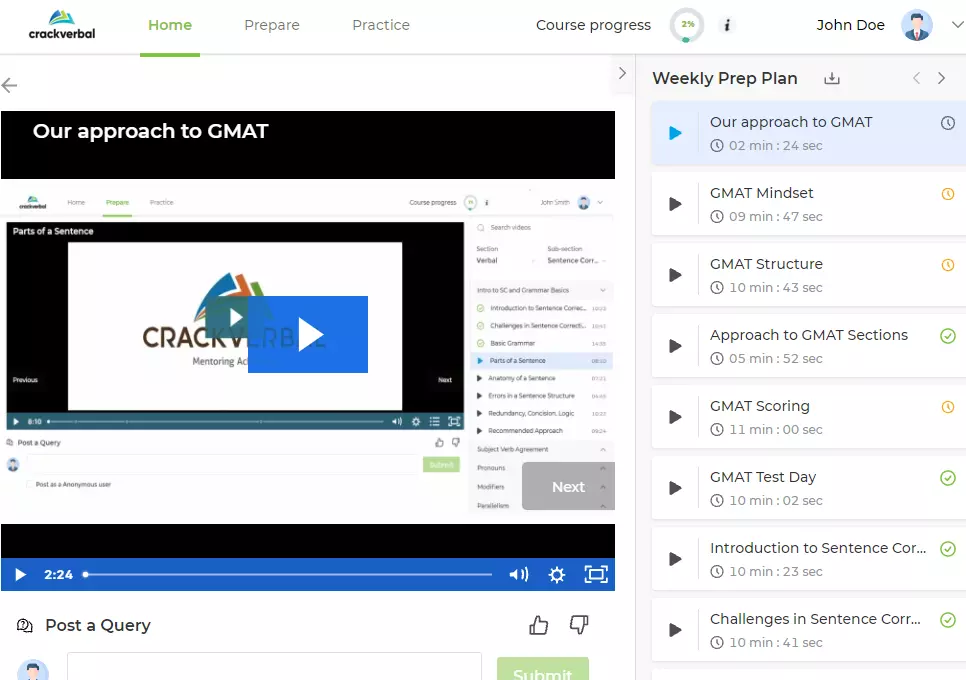Open the video settings gear
Image resolution: width=966 pixels, height=680 pixels.
click(x=557, y=575)
